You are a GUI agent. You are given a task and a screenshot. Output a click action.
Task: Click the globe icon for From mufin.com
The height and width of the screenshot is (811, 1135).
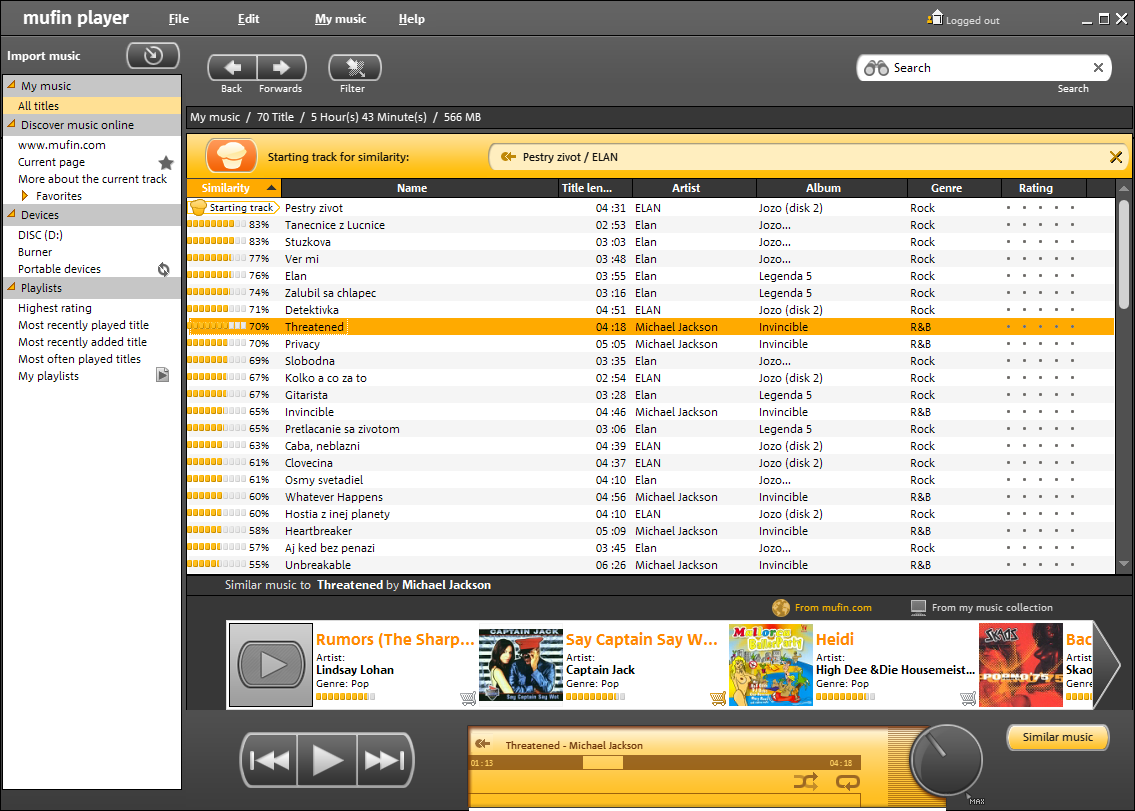click(x=781, y=608)
